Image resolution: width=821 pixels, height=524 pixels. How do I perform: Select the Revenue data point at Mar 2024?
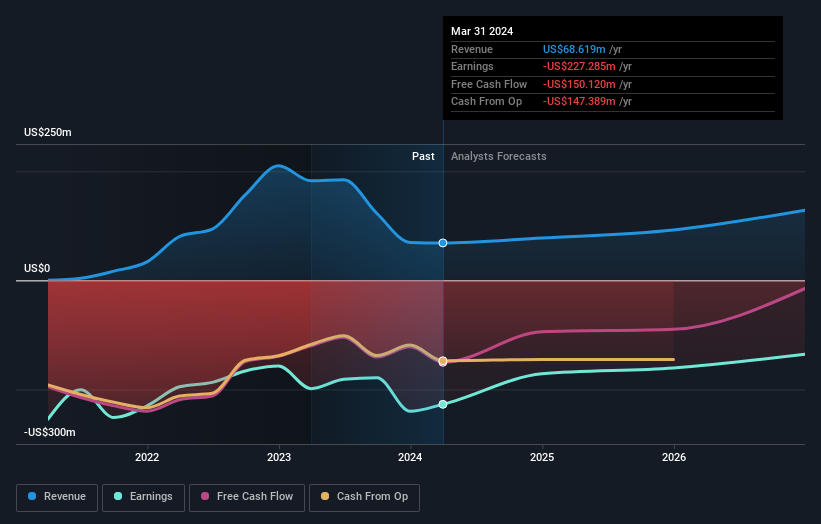point(443,243)
